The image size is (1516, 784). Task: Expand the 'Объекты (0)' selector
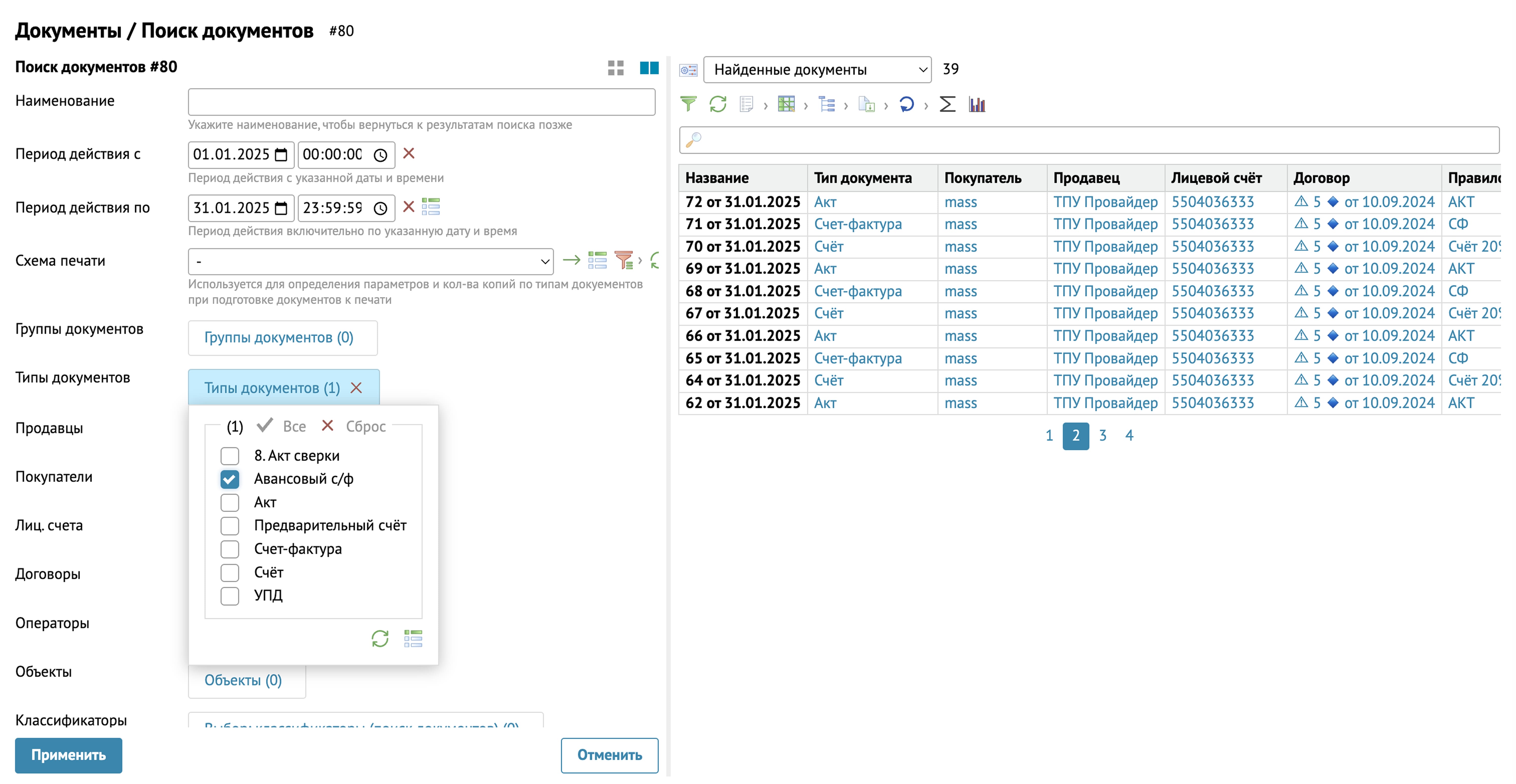coord(247,680)
